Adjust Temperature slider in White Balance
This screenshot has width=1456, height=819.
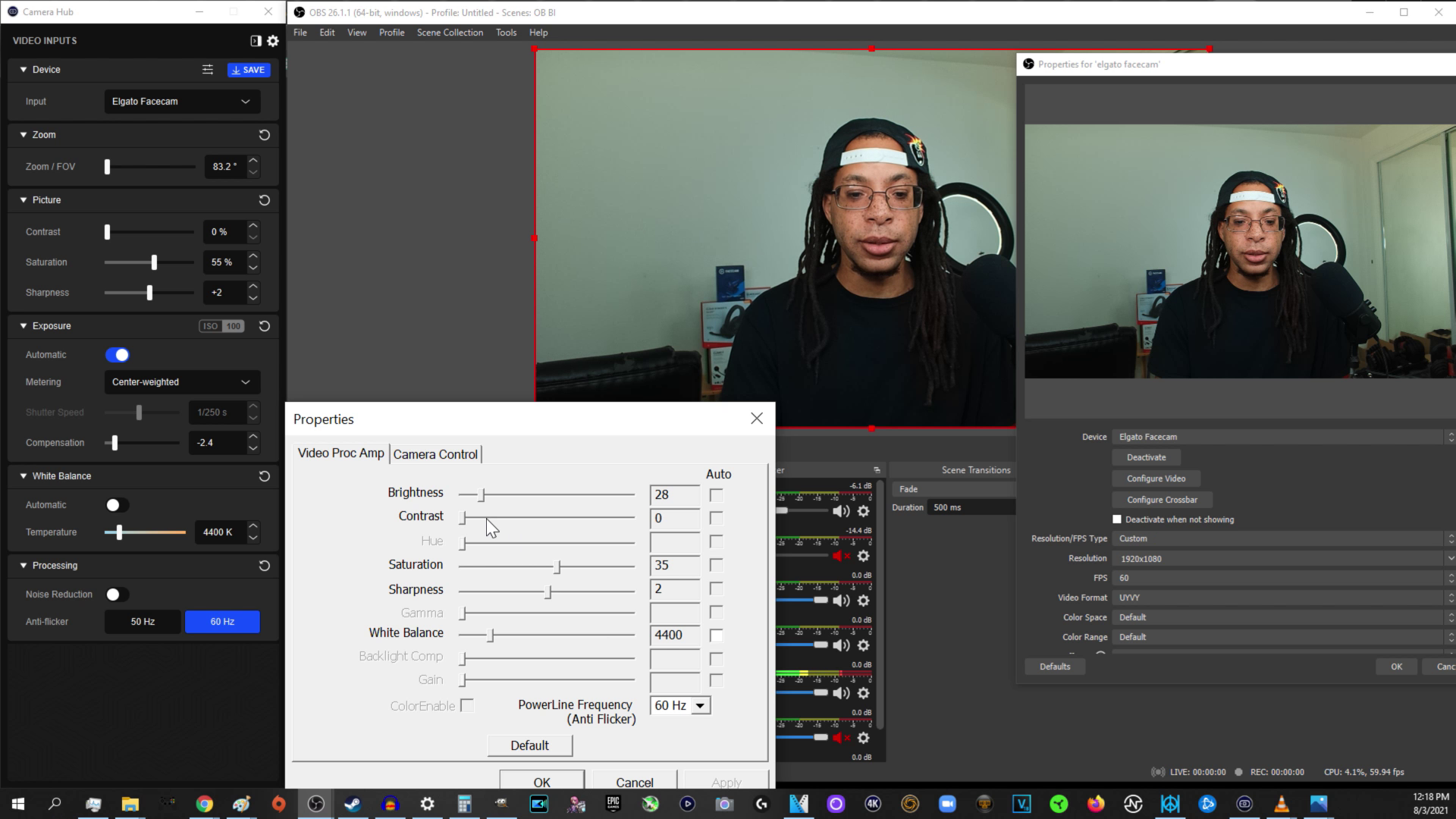[119, 532]
